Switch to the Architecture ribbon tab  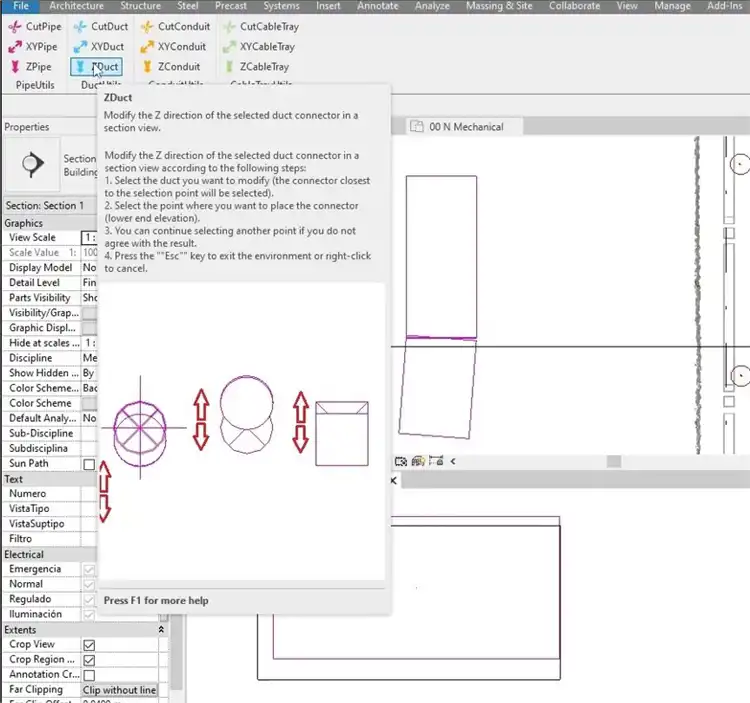click(x=77, y=6)
